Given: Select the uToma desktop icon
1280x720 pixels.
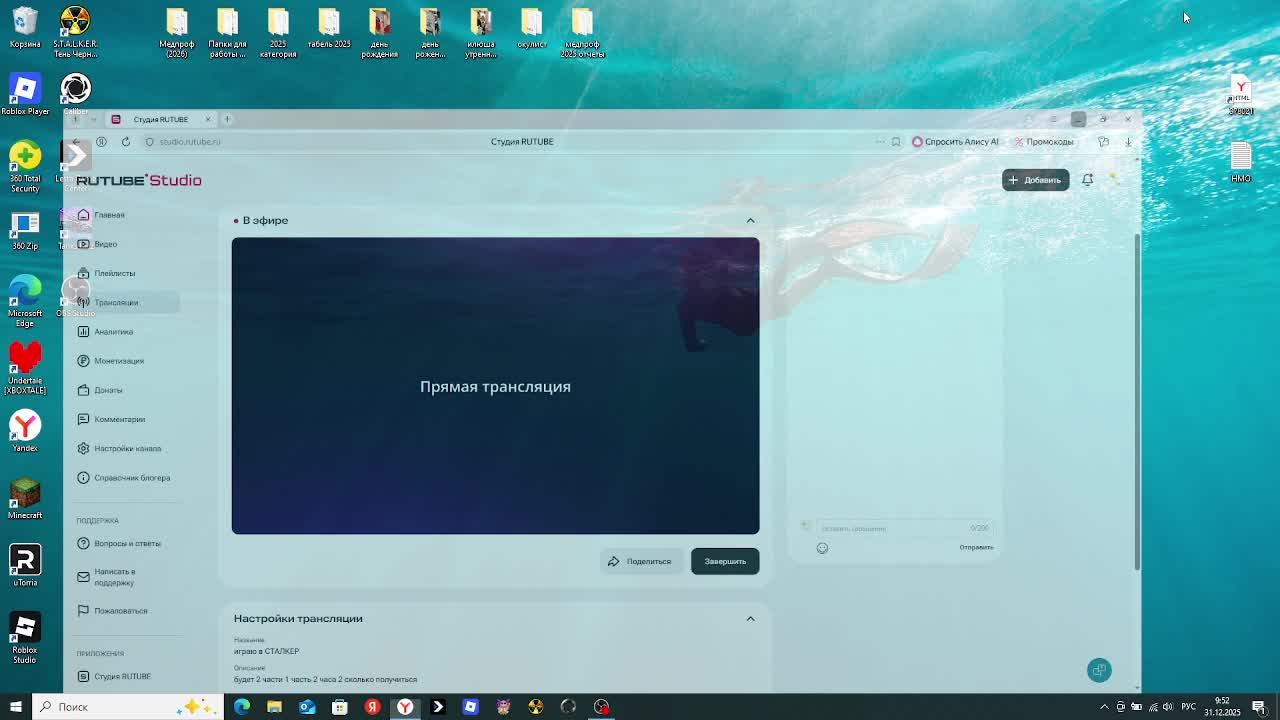Looking at the screenshot, I should 25,565.
